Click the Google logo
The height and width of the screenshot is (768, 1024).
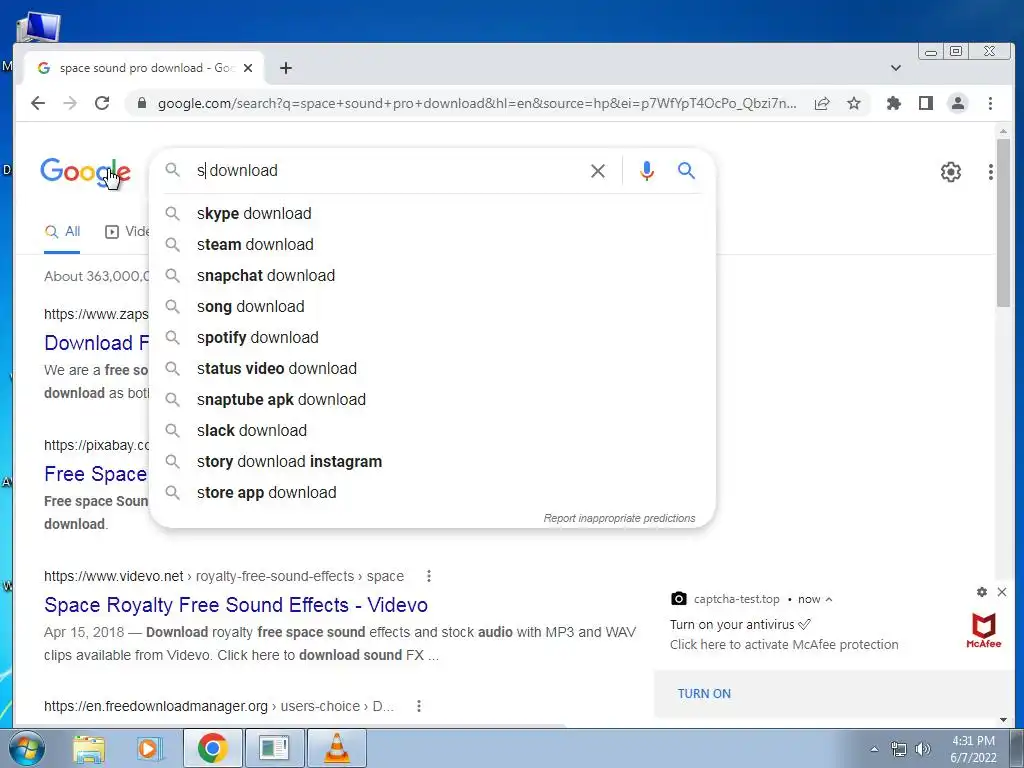point(86,172)
